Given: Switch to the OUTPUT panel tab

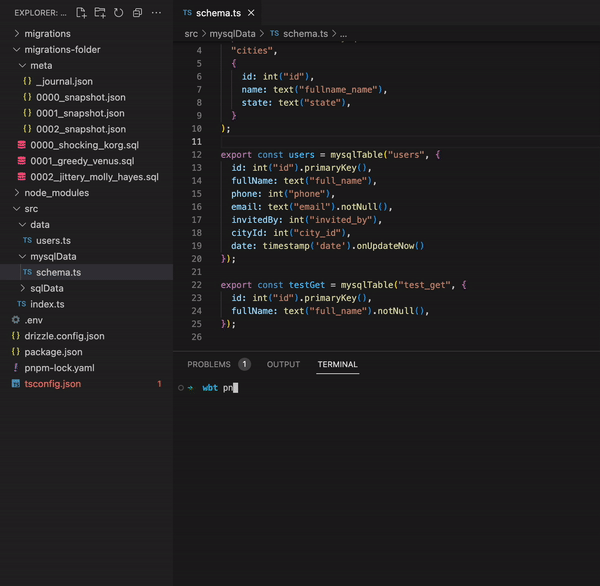Looking at the screenshot, I should pyautogui.click(x=283, y=365).
